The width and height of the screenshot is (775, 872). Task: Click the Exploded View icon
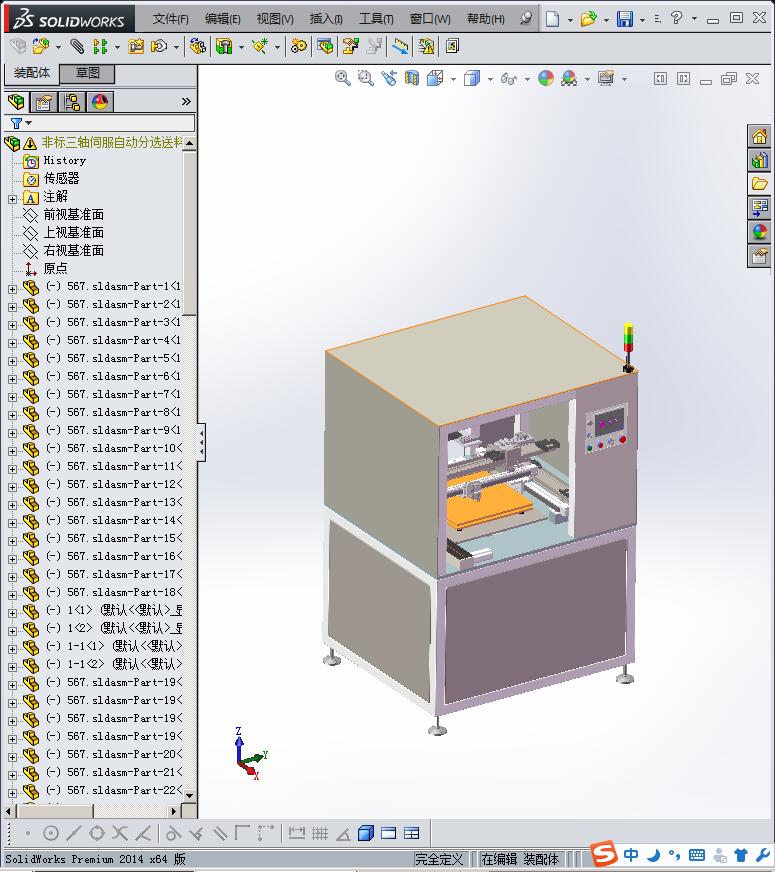(351, 46)
